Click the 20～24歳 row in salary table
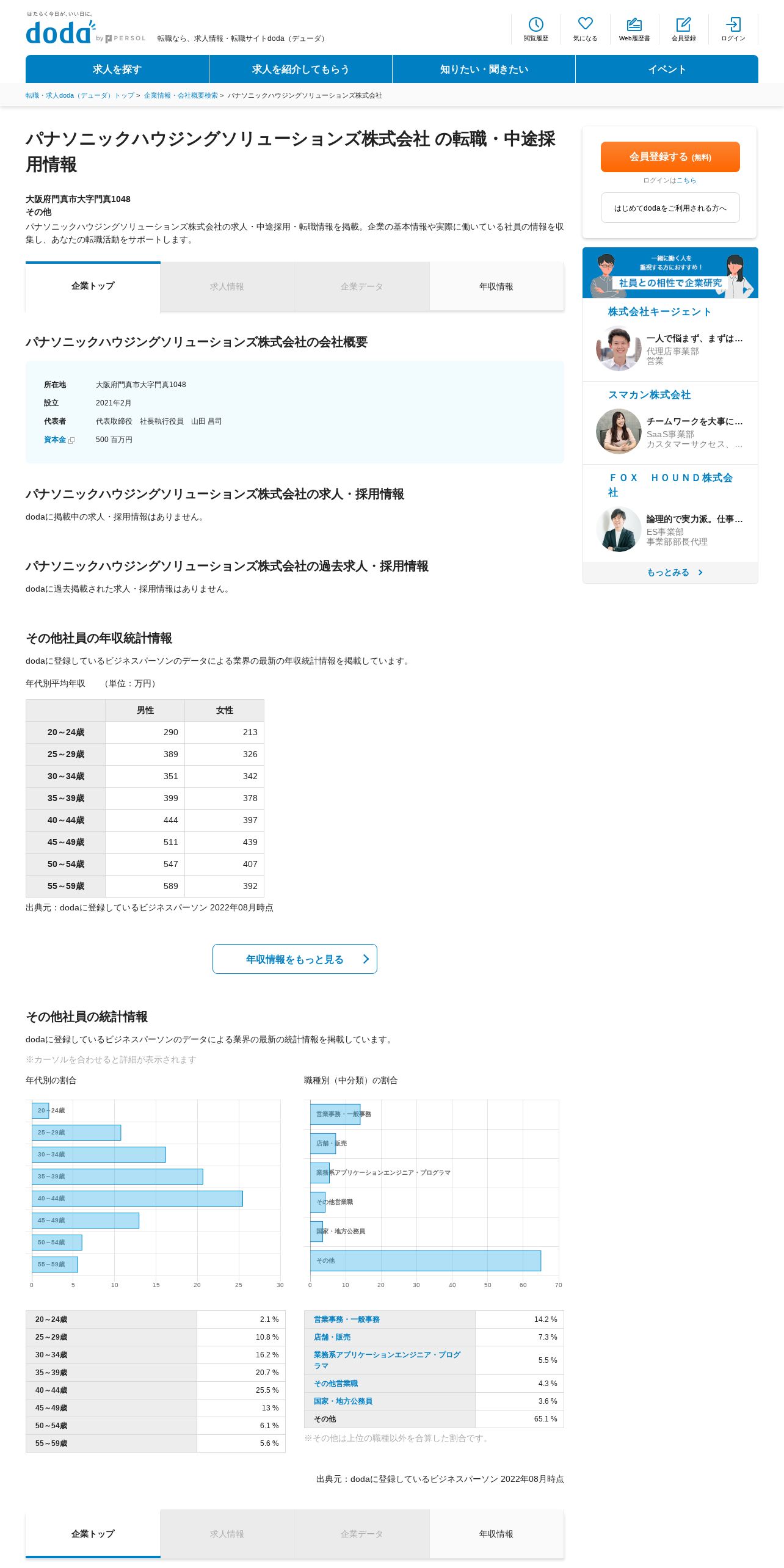Screen dimensions: 784x1568 pyautogui.click(x=145, y=732)
